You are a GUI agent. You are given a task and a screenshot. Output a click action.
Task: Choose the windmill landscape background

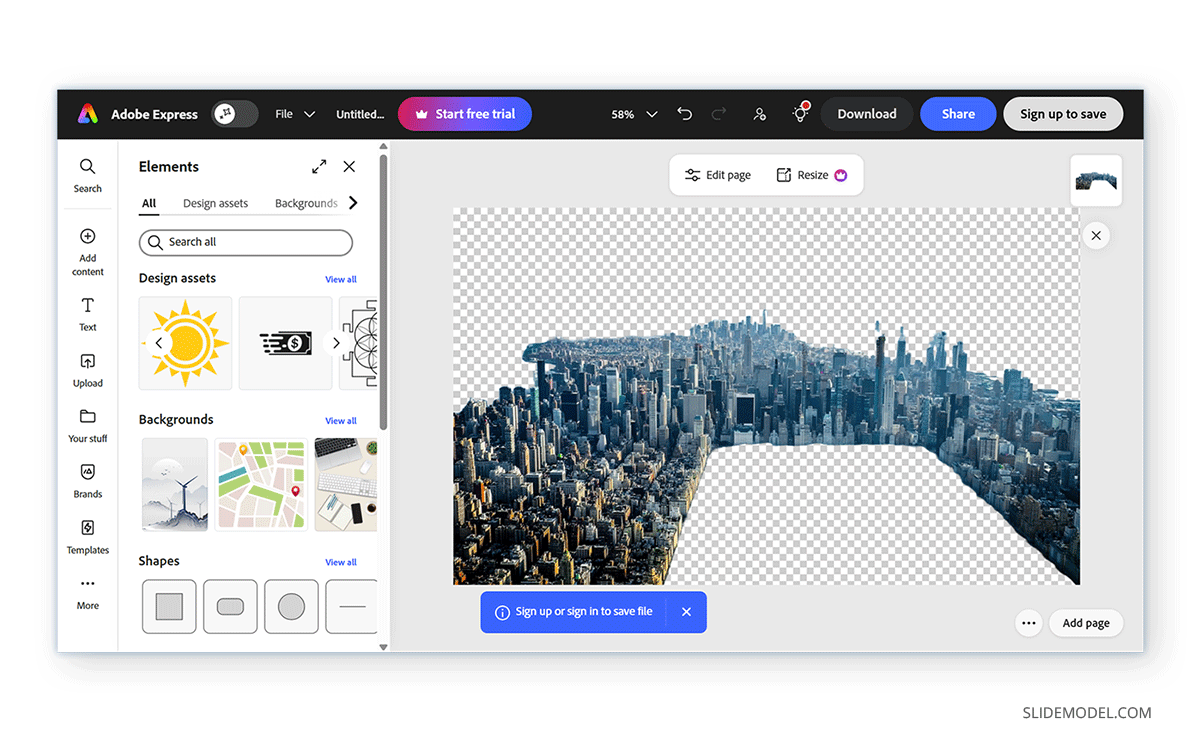point(175,484)
